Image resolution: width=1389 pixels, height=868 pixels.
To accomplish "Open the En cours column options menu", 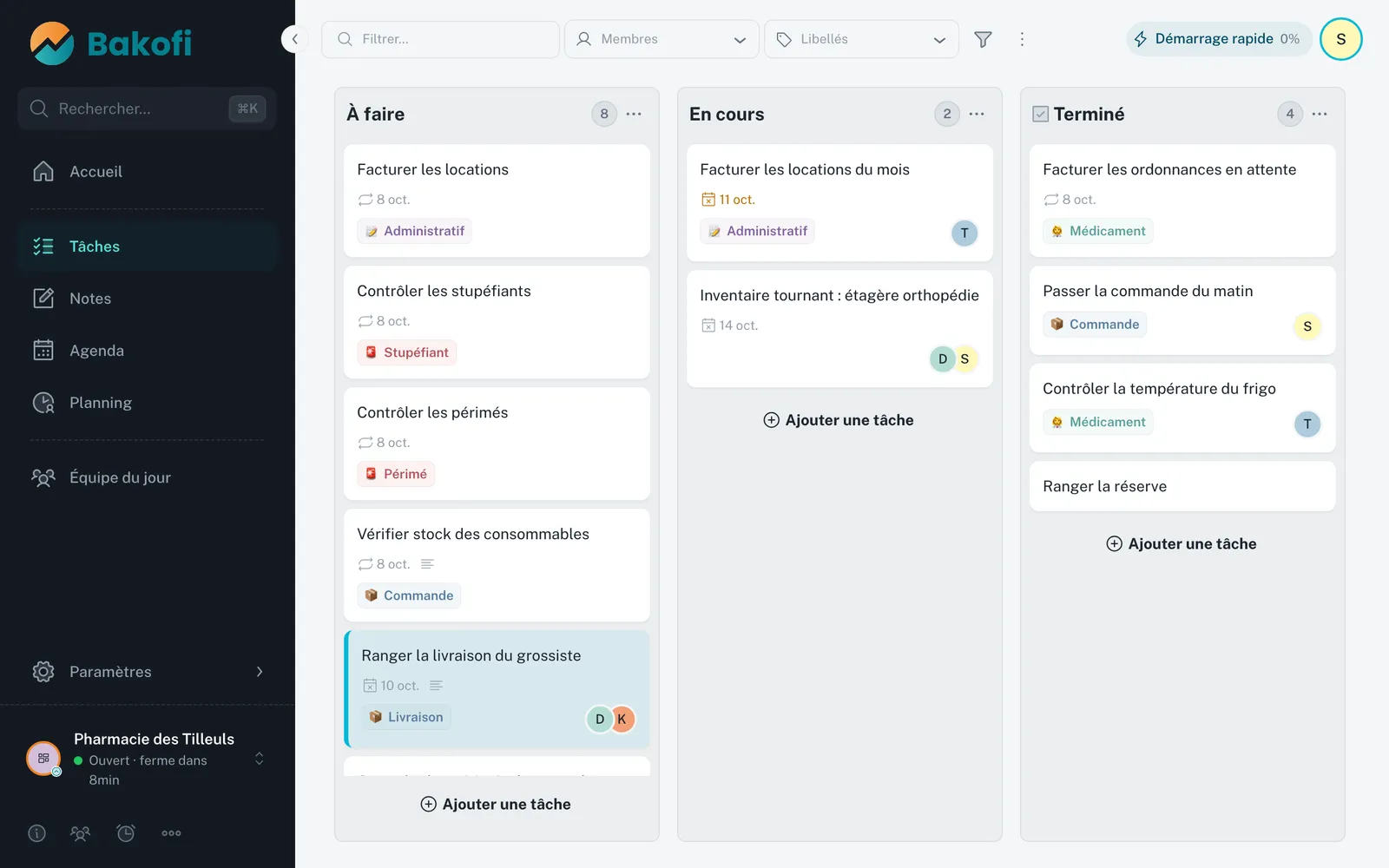I will [977, 114].
